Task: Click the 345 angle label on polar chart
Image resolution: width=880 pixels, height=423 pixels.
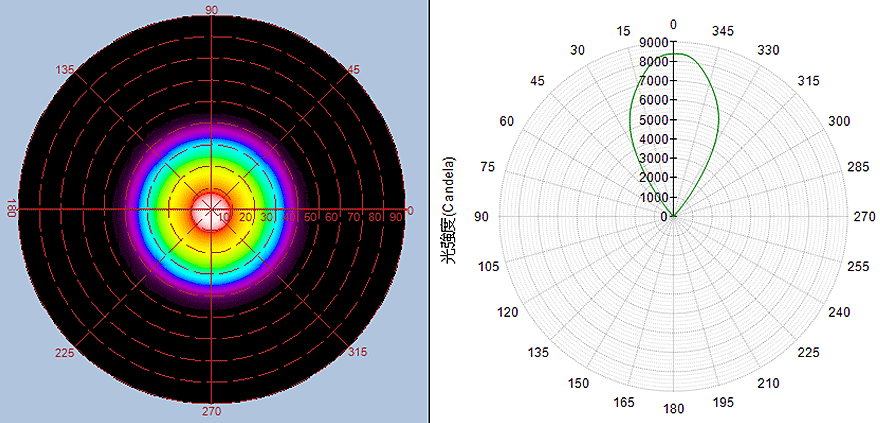Action: click(722, 31)
